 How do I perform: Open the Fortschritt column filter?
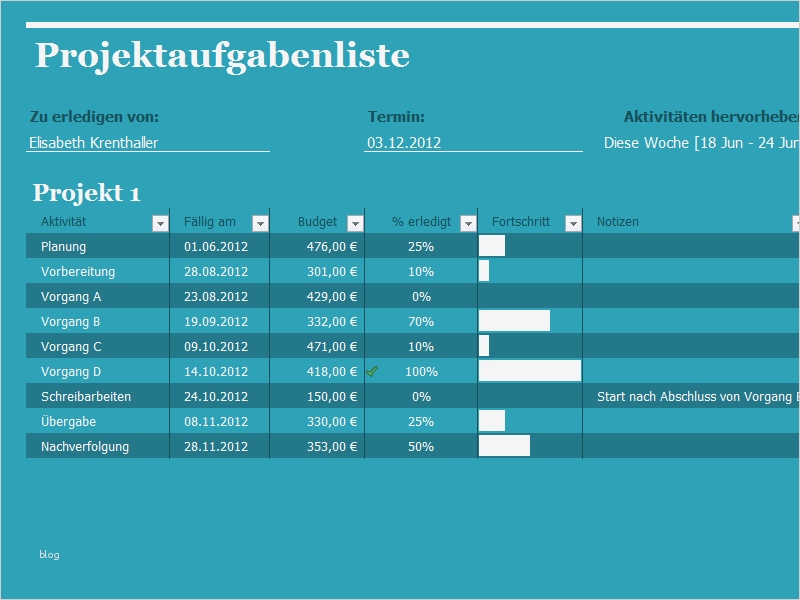(572, 221)
